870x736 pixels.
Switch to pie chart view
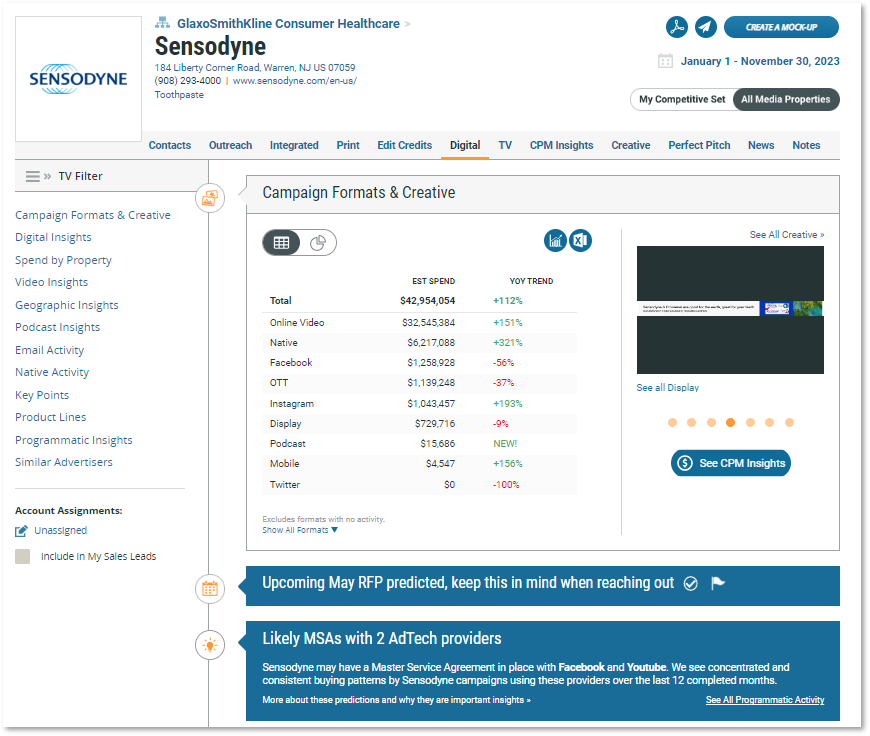pos(318,243)
